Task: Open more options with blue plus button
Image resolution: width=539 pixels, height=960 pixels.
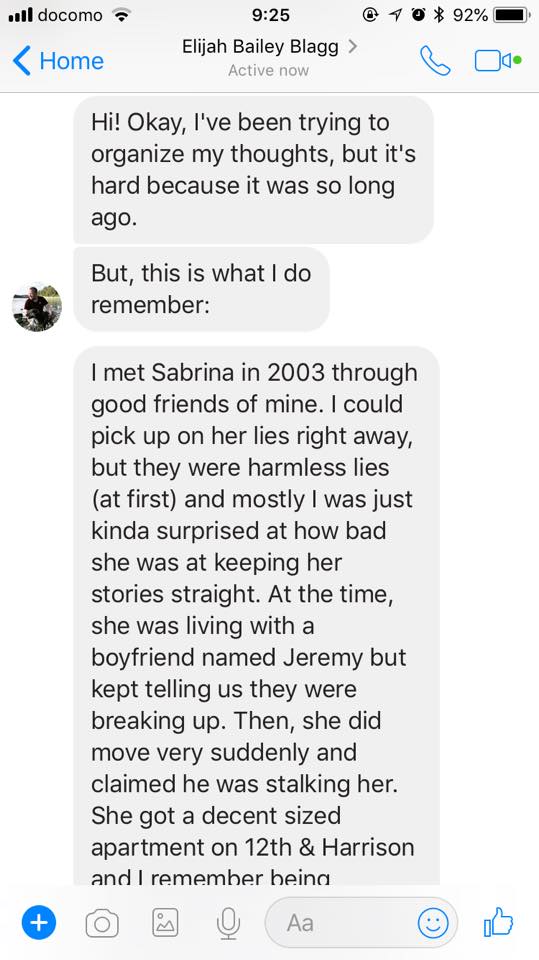Action: pyautogui.click(x=39, y=922)
